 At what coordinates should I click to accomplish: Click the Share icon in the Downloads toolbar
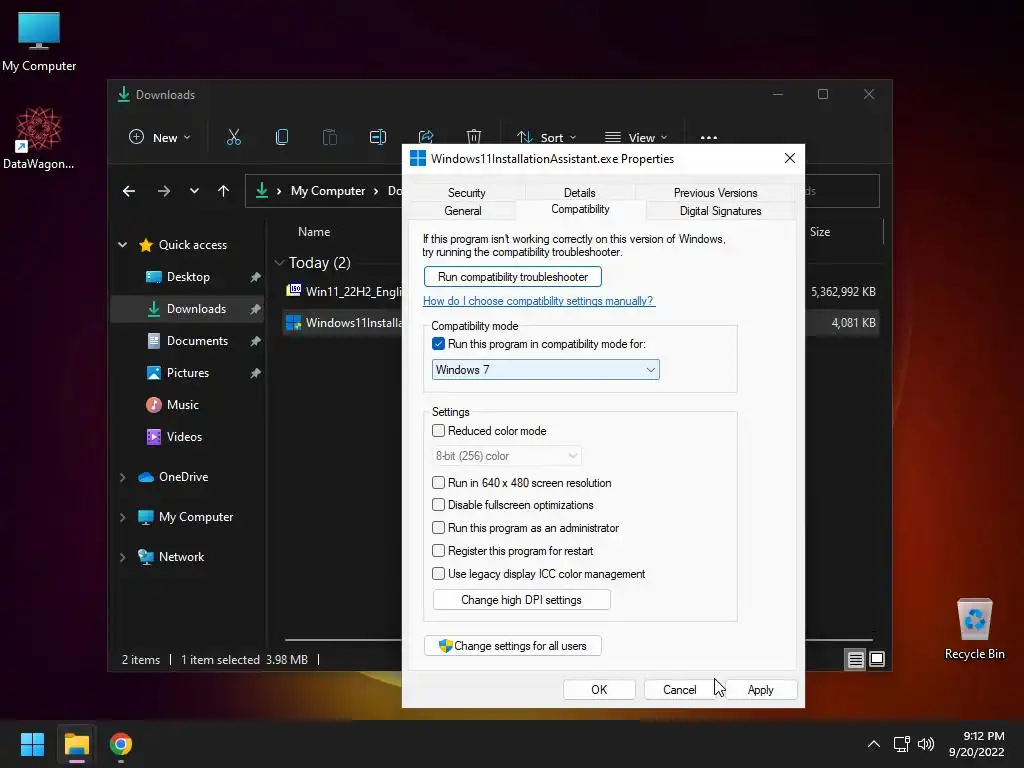click(x=426, y=137)
